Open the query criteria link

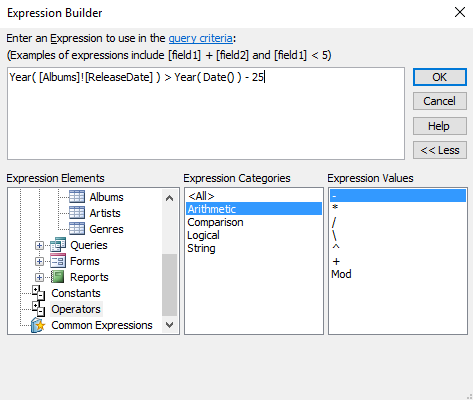tap(200, 38)
